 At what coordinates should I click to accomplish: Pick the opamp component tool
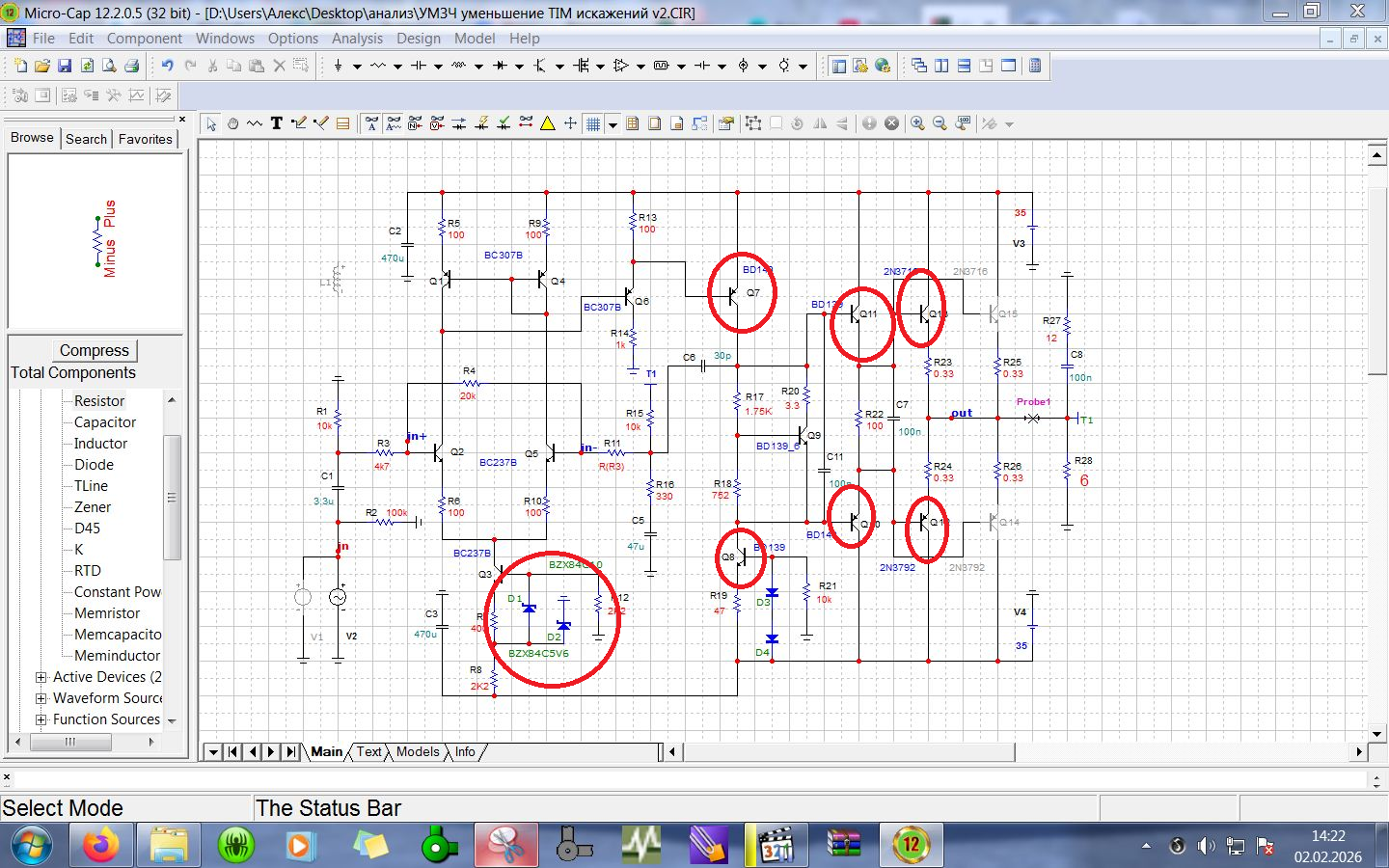click(621, 66)
